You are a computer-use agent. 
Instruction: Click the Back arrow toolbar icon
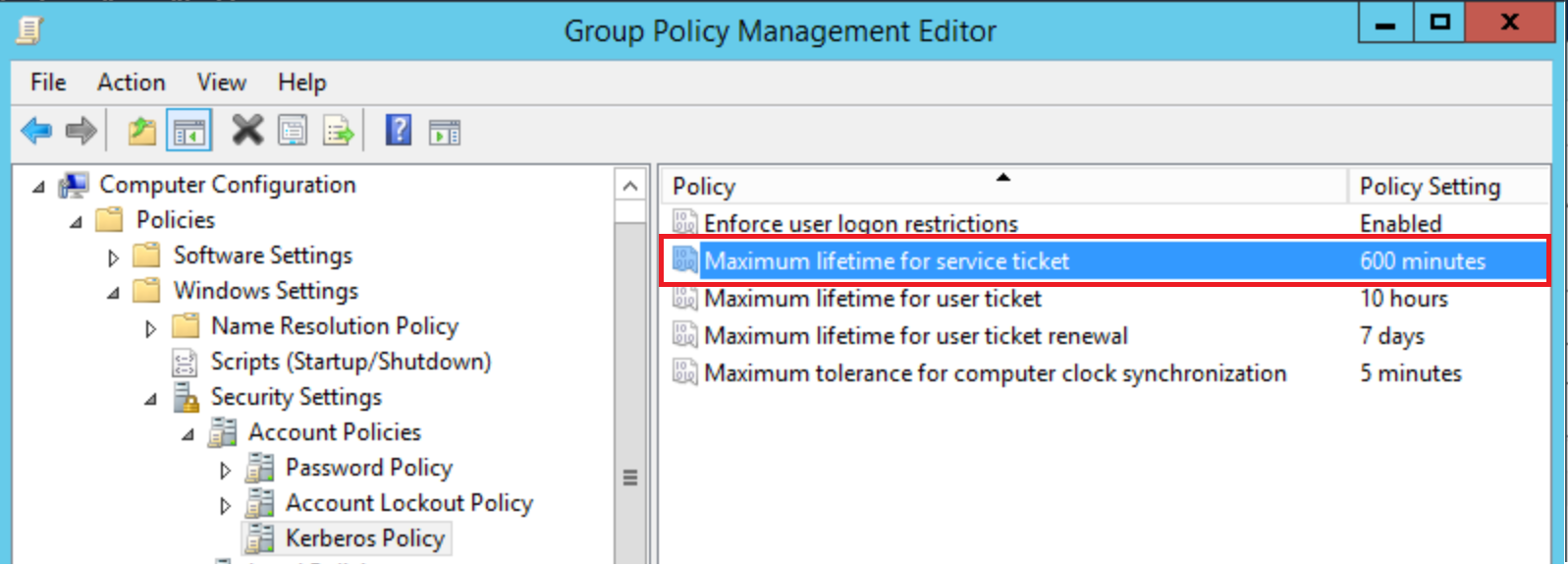click(x=36, y=131)
